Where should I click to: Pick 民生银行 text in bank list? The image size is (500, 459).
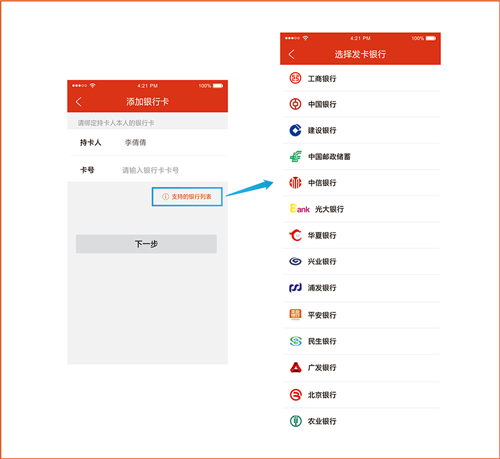click(x=322, y=341)
